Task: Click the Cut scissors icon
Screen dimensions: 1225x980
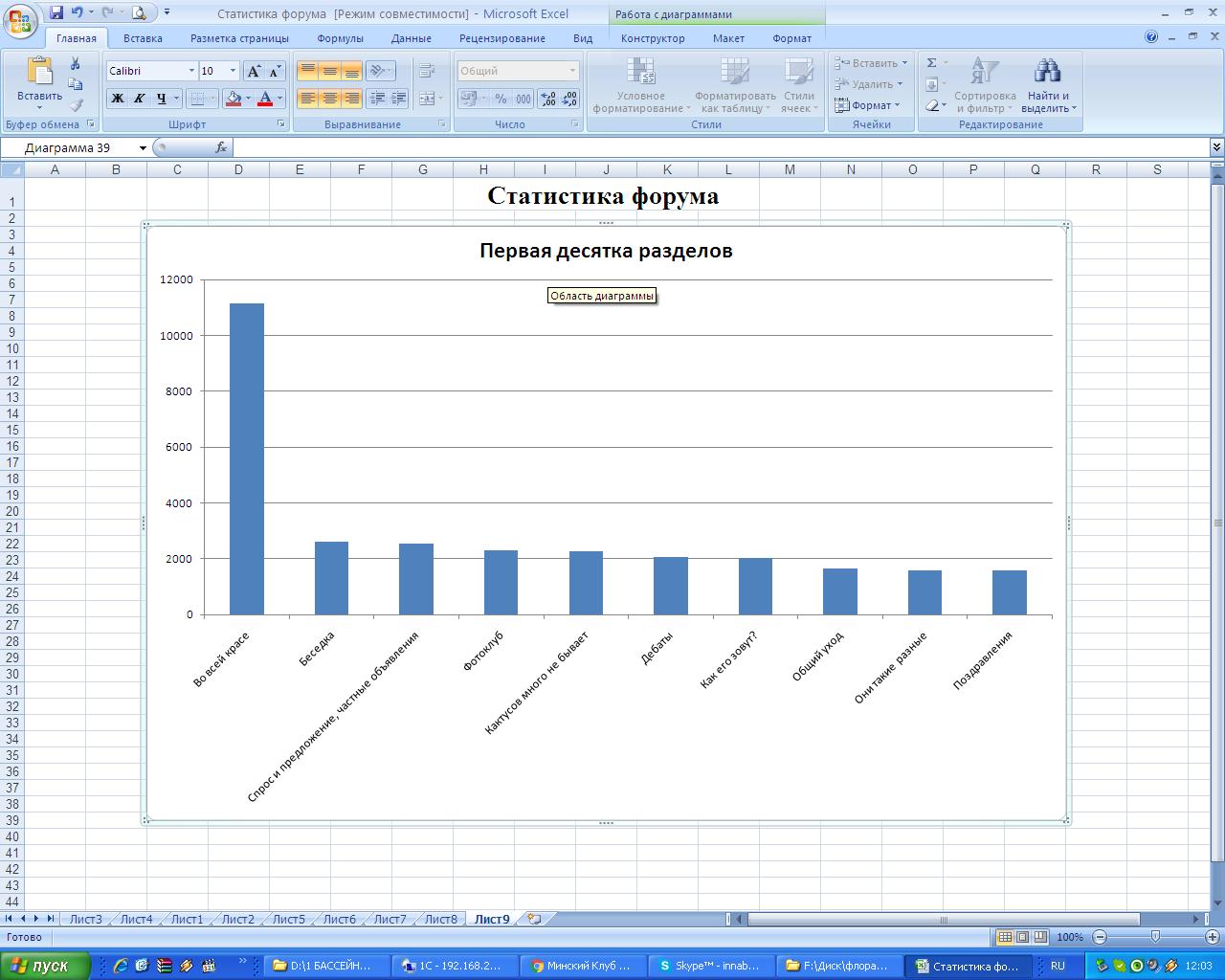Action: click(75, 64)
